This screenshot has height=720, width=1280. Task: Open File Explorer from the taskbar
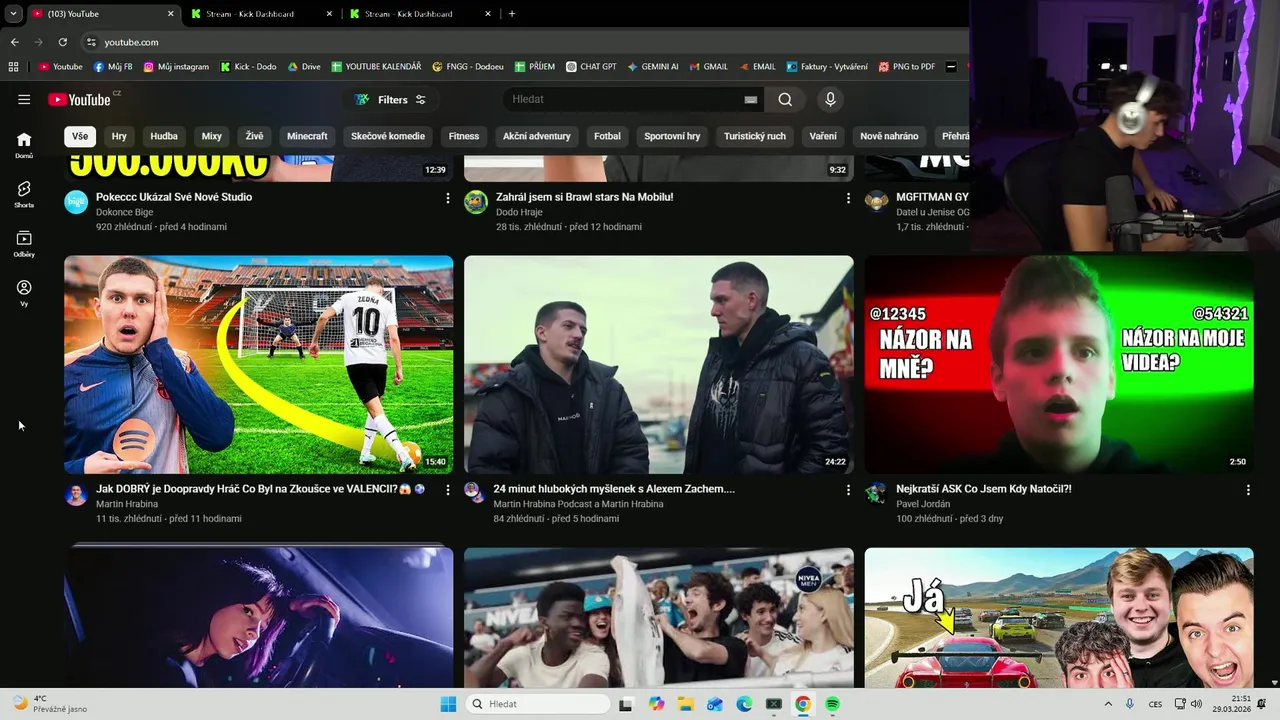[686, 704]
